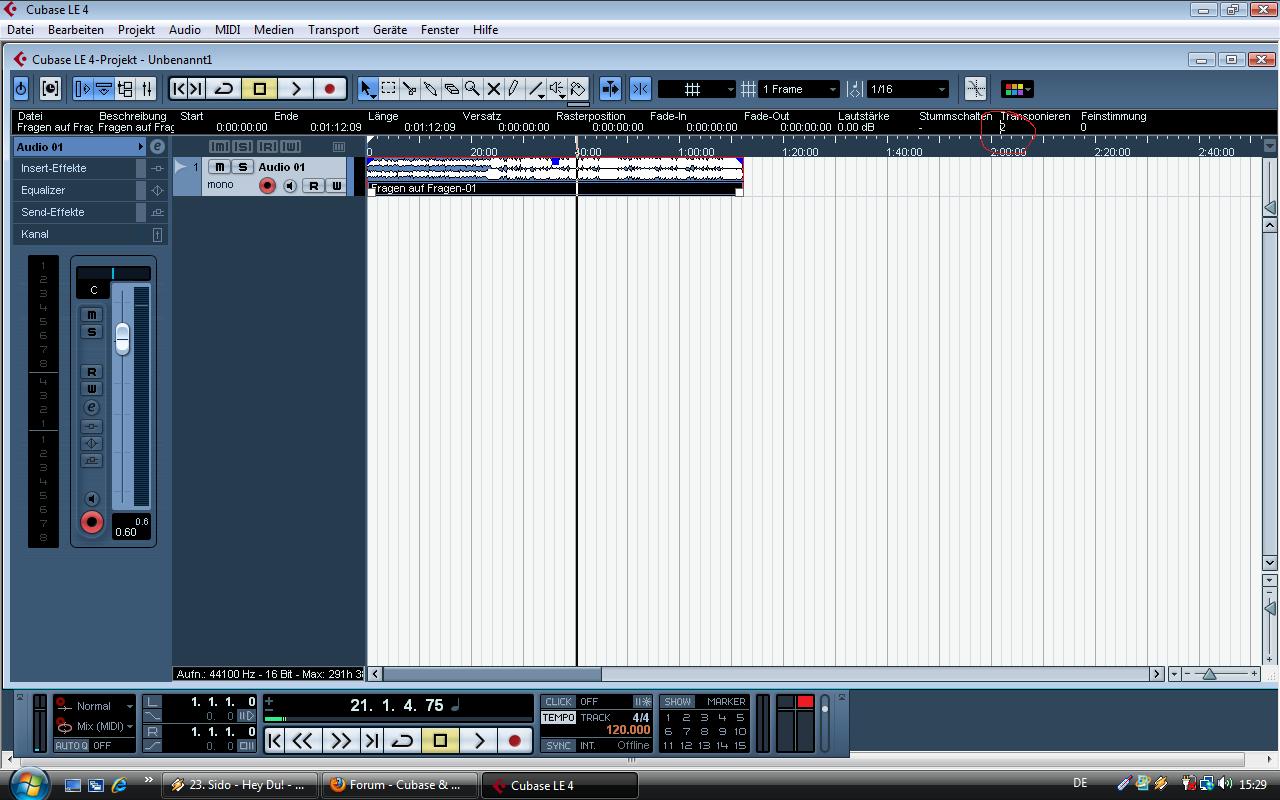Open track list settings grid icon

pos(337,147)
